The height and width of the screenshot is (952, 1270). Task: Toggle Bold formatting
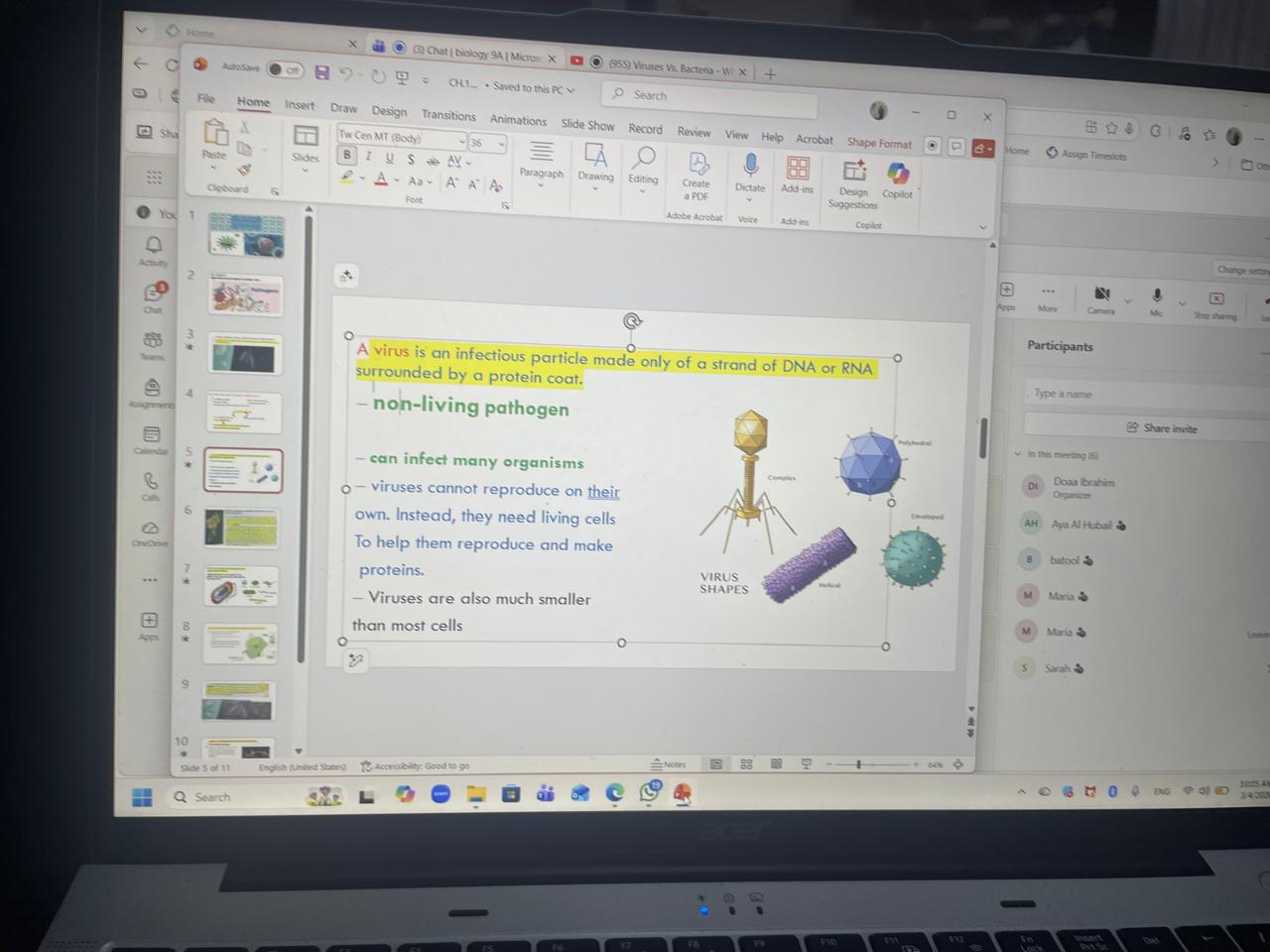pyautogui.click(x=346, y=156)
